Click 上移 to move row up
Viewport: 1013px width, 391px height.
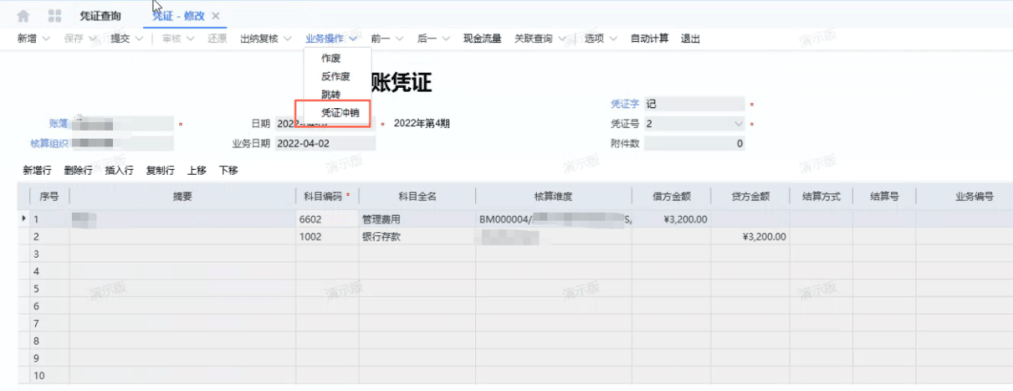point(196,171)
